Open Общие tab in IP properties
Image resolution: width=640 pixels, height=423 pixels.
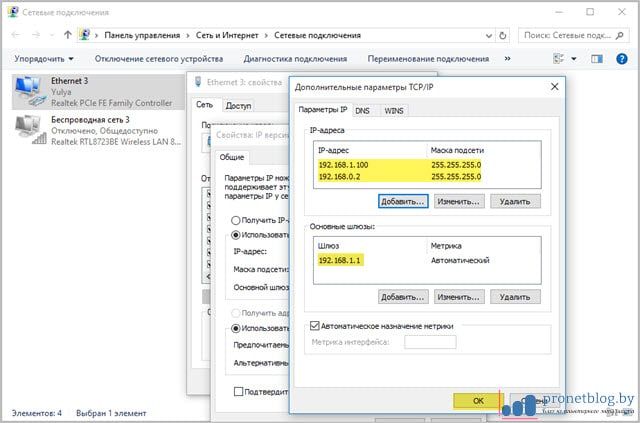[232, 157]
